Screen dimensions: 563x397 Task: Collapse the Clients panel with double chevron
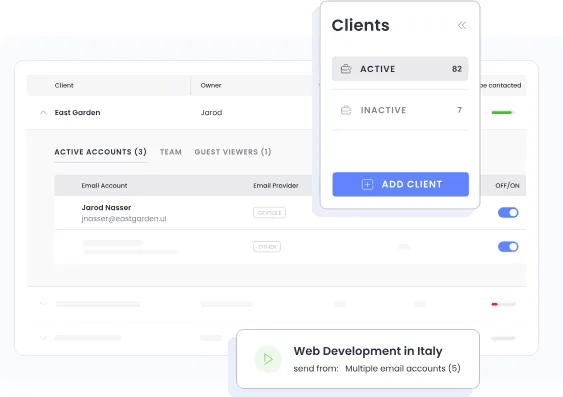[462, 25]
